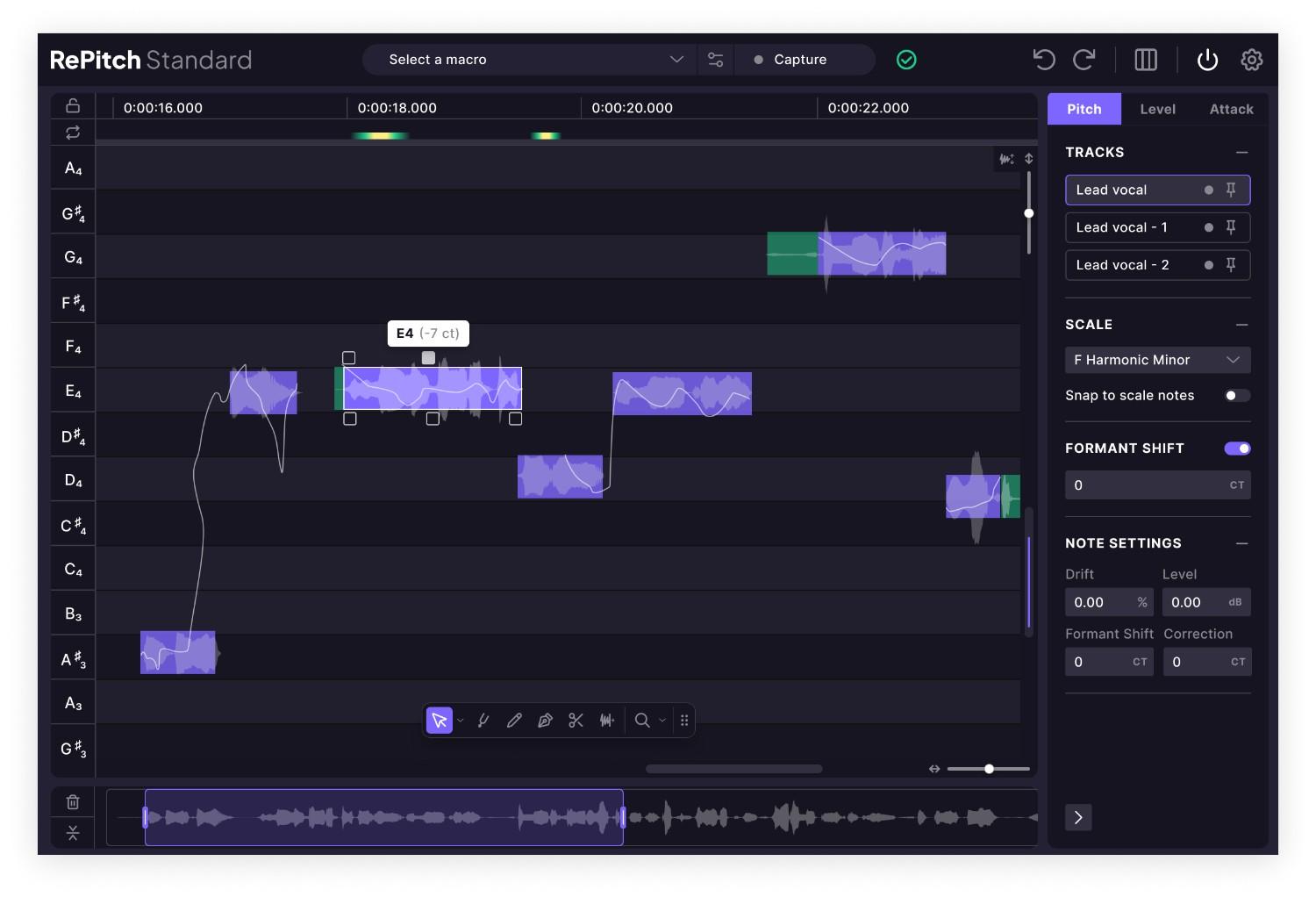Disable the Formant Shift toggle
Screen dimensions: 1316x897
click(x=1236, y=448)
